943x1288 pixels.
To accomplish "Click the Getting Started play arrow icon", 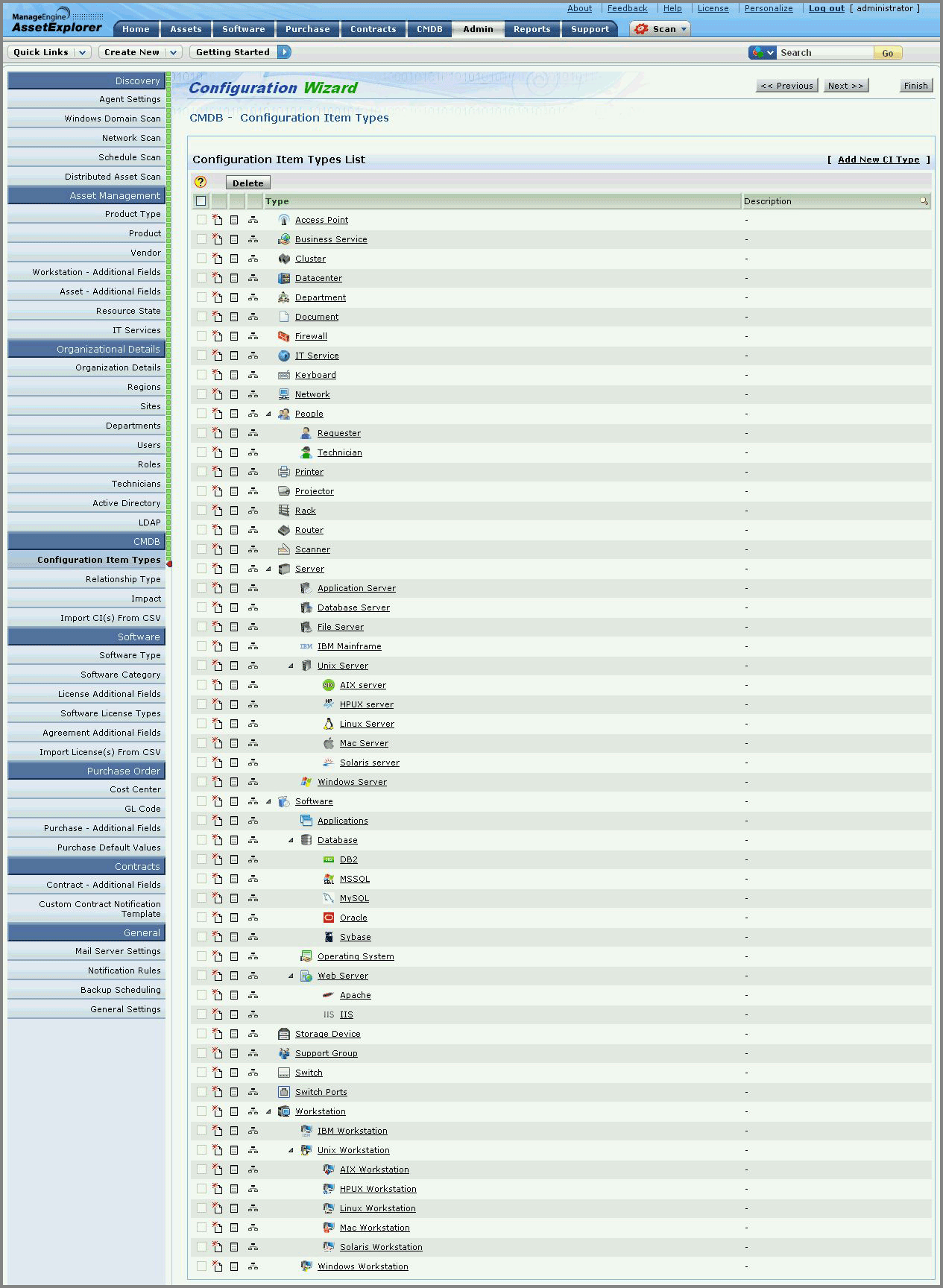I will pos(284,51).
